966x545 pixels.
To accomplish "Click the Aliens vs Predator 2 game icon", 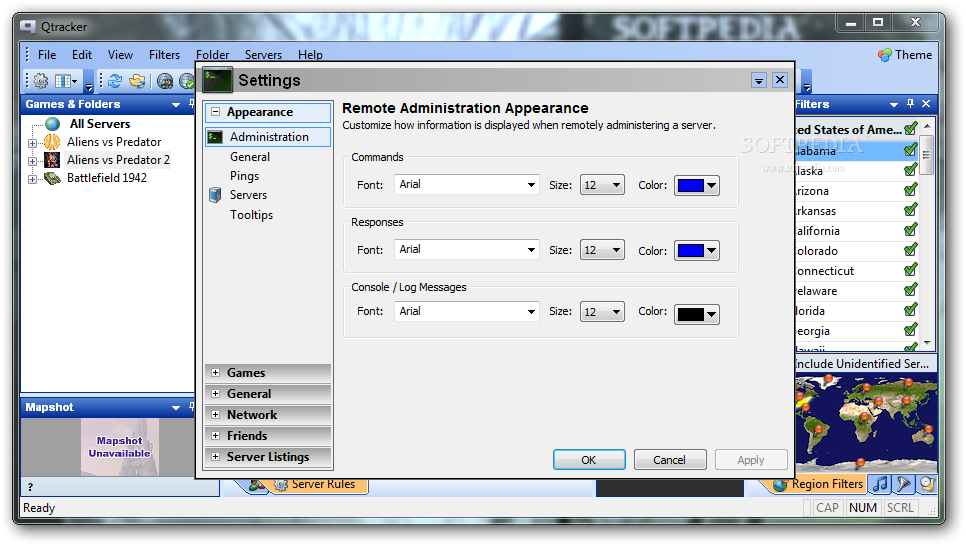I will [52, 160].
